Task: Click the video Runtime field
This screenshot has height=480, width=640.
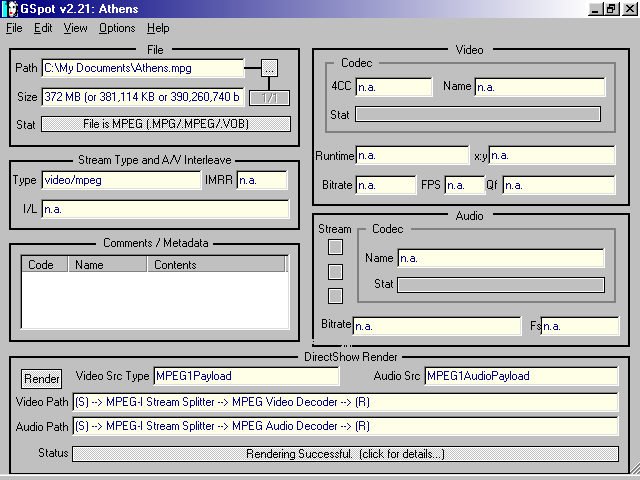Action: (x=412, y=156)
